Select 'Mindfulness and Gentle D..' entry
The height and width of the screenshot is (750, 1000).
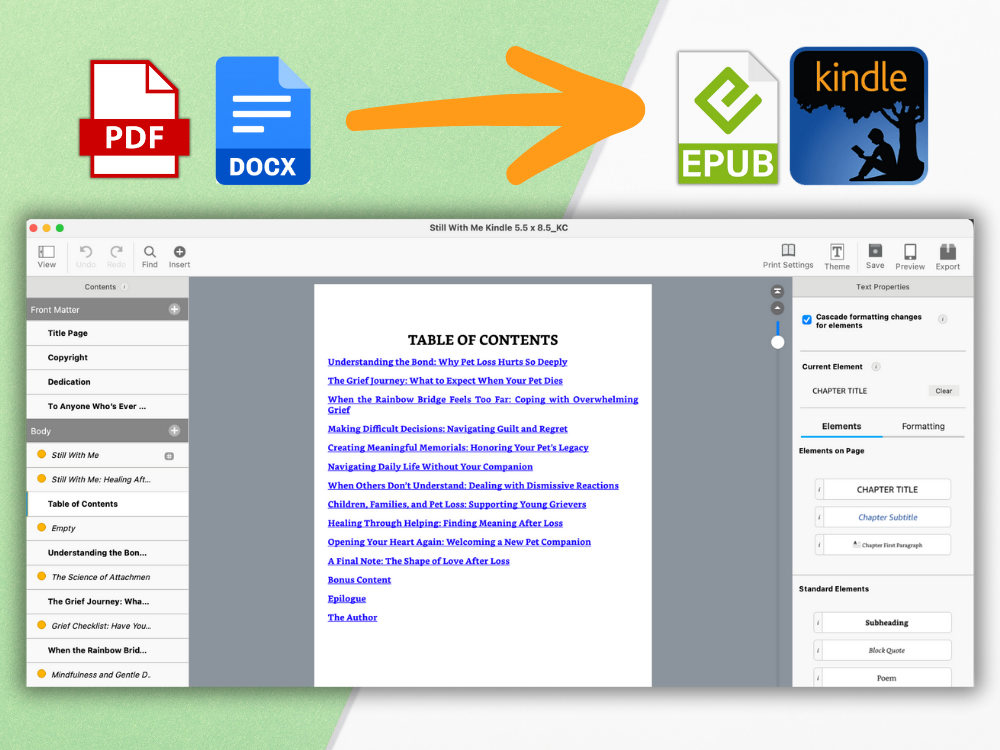click(x=107, y=675)
